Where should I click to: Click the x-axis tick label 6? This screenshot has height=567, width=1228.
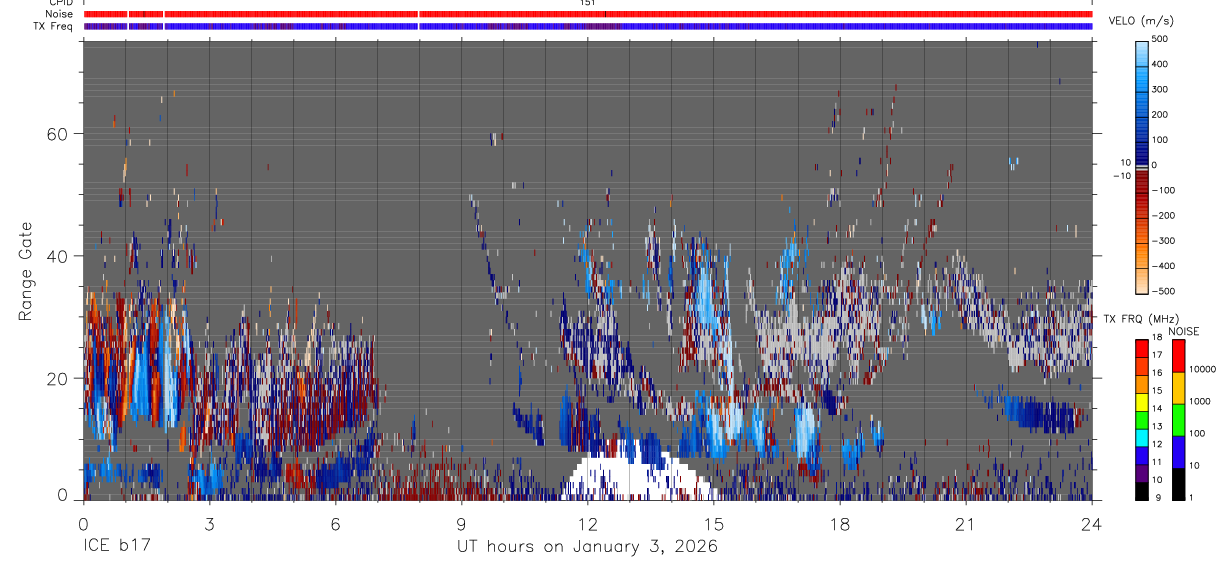coord(335,524)
